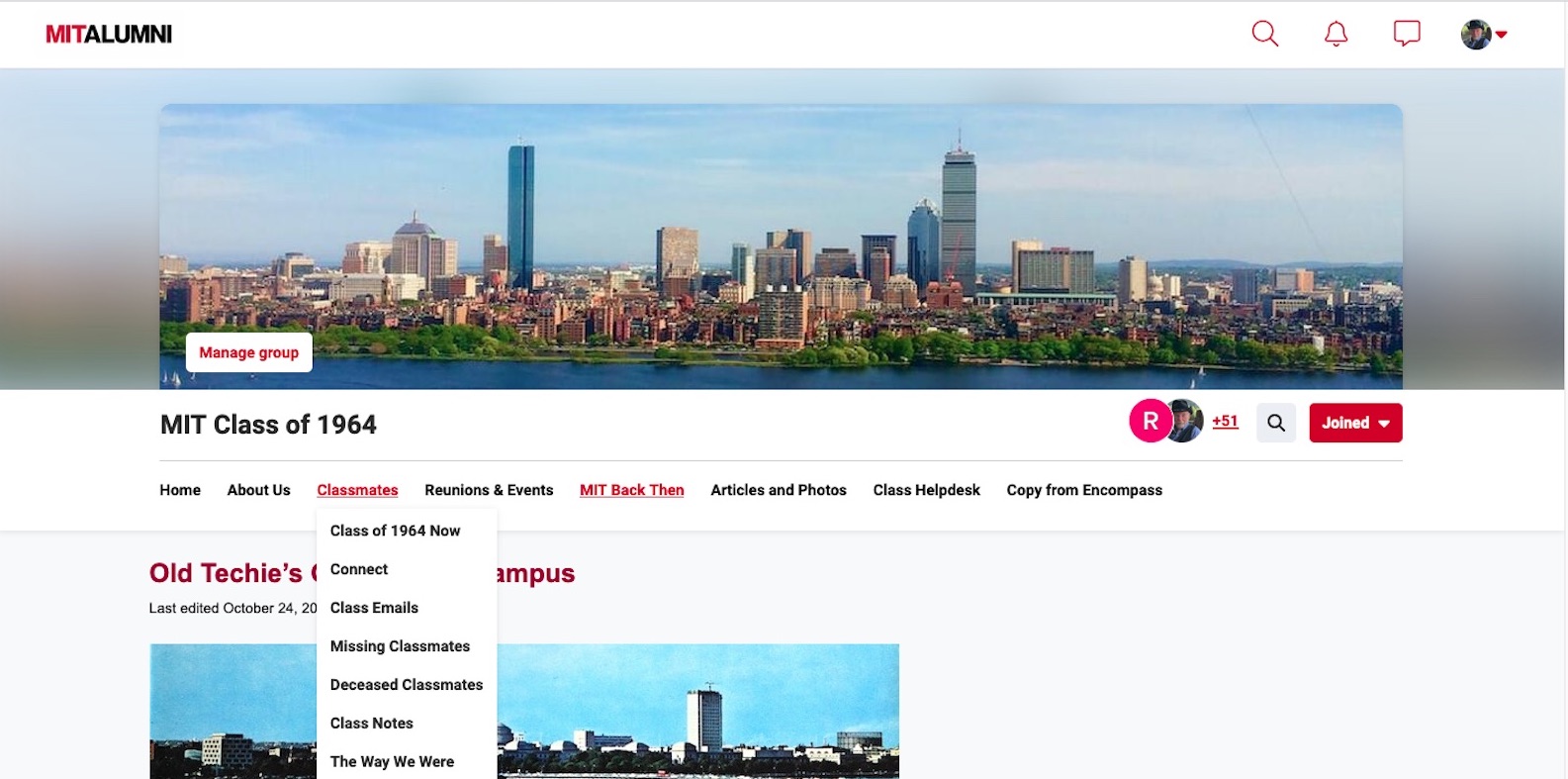Open Class Notes from the dropdown
1568x779 pixels.
[x=371, y=724]
